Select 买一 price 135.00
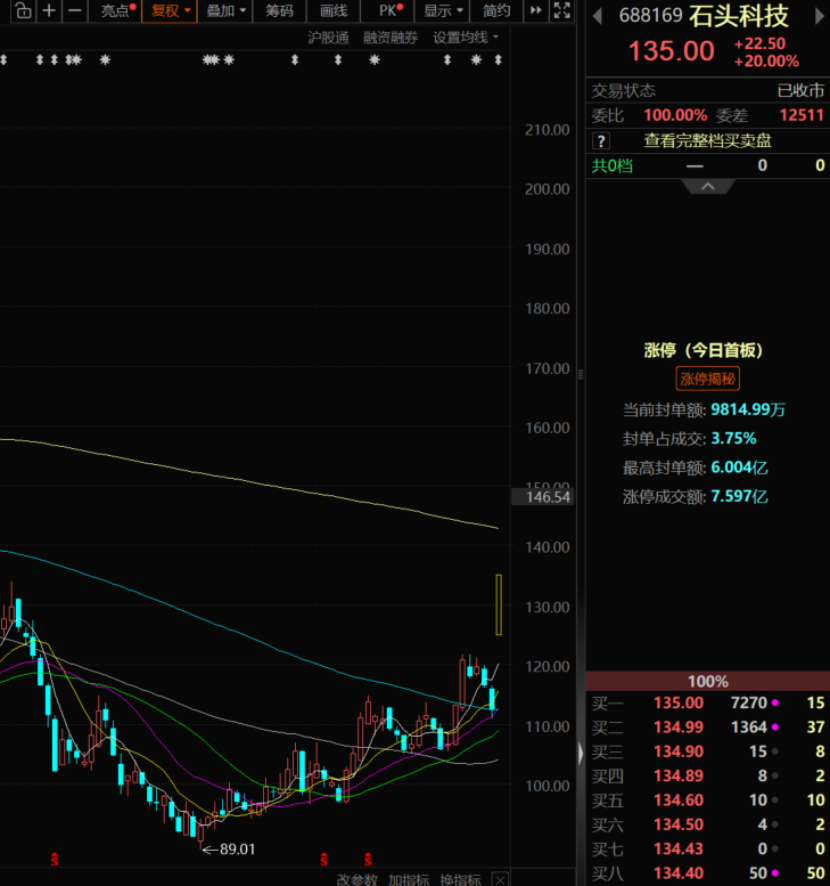830x886 pixels. point(679,703)
